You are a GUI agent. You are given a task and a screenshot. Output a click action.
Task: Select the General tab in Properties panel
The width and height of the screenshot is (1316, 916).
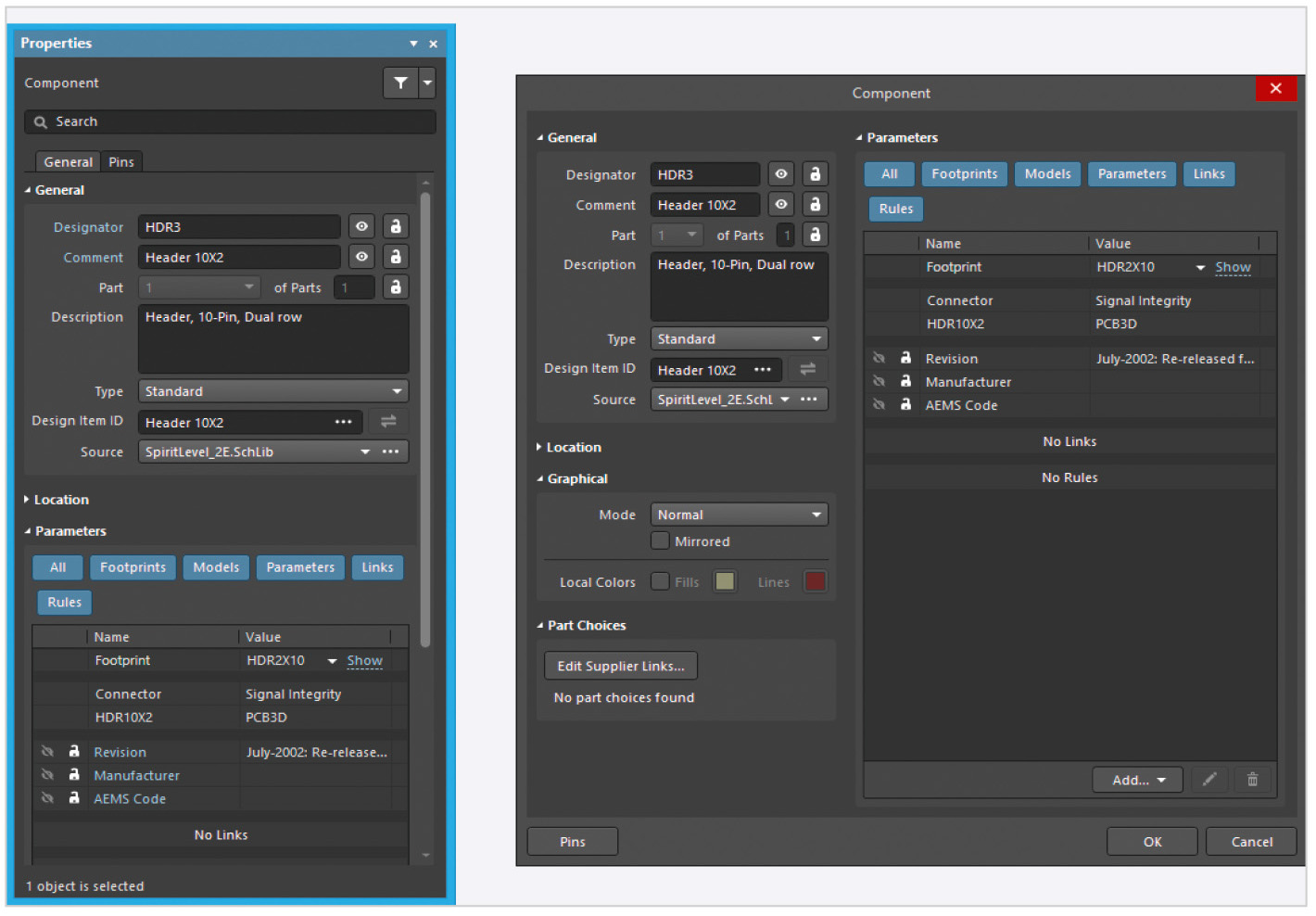(68, 161)
